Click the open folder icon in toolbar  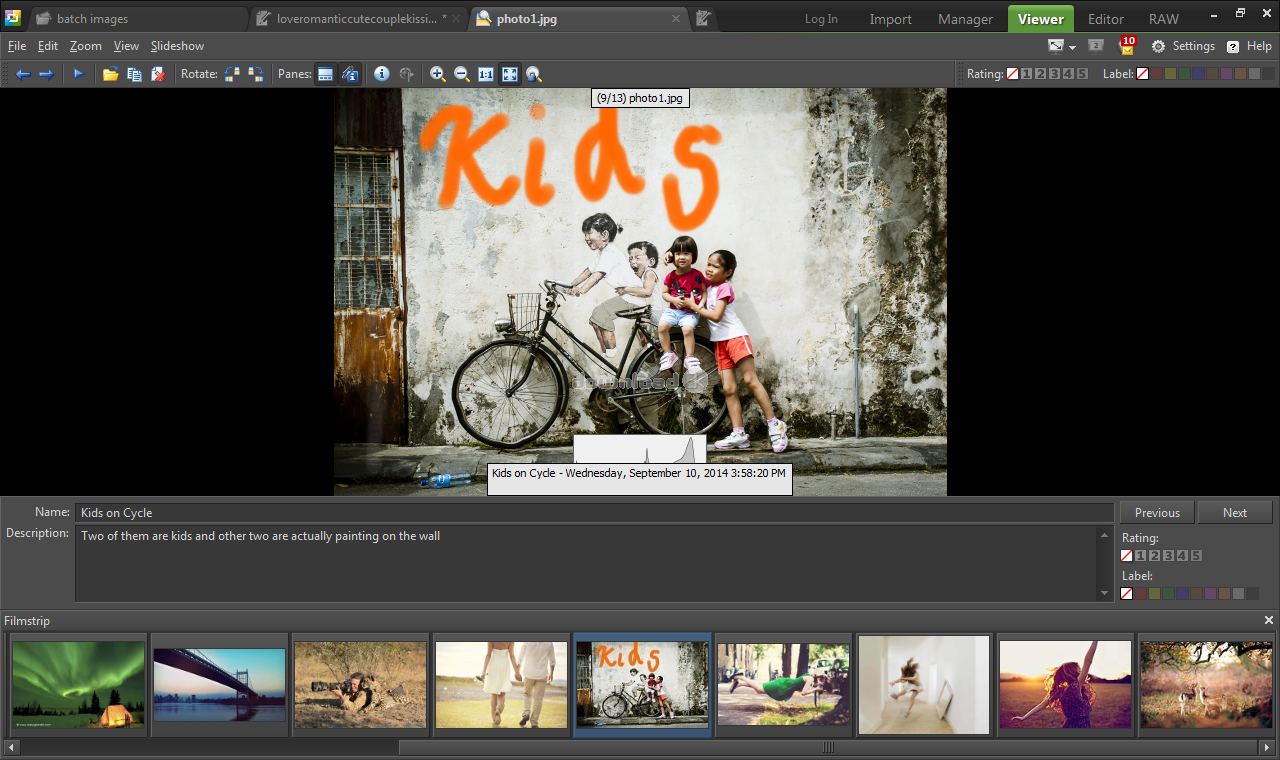tap(110, 74)
